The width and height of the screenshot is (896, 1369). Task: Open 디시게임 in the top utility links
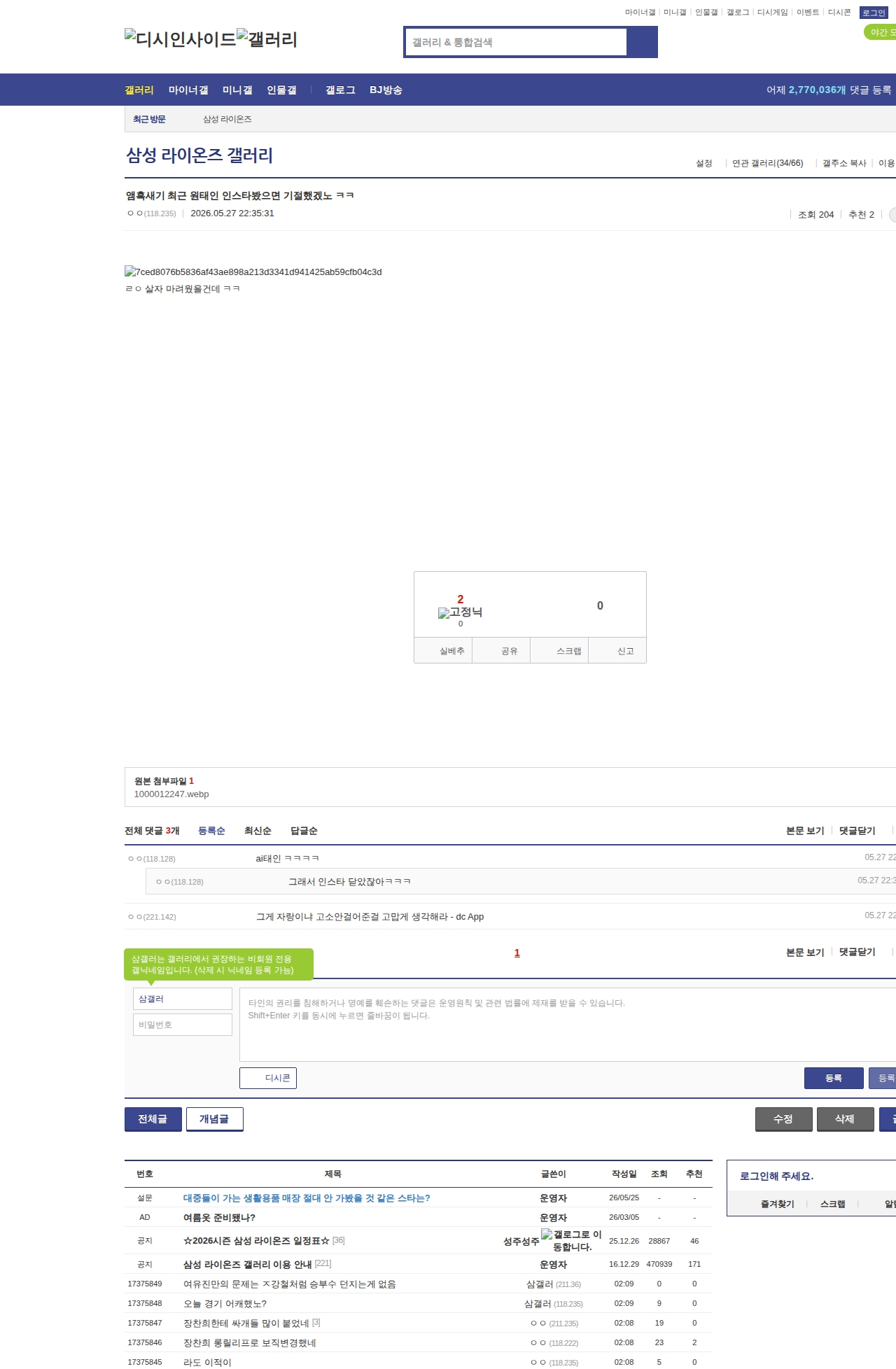coord(772,13)
